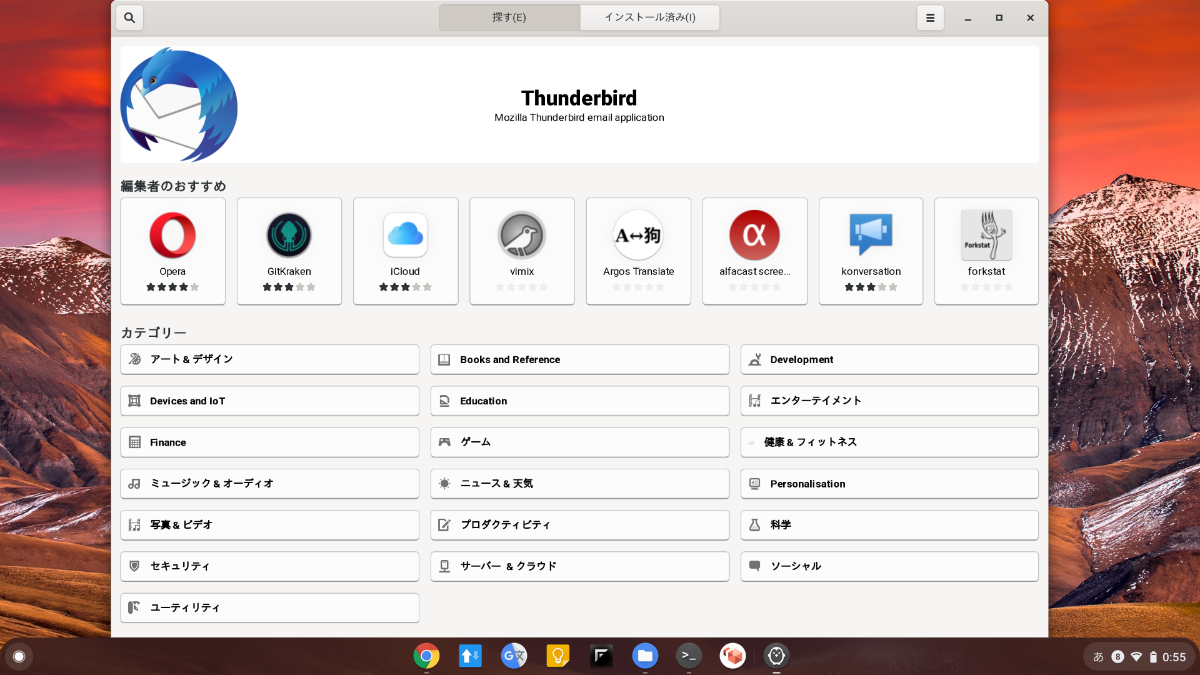Viewport: 1200px width, 675px height.
Task: Open the ミュージック & オーディオ category
Action: 270,483
